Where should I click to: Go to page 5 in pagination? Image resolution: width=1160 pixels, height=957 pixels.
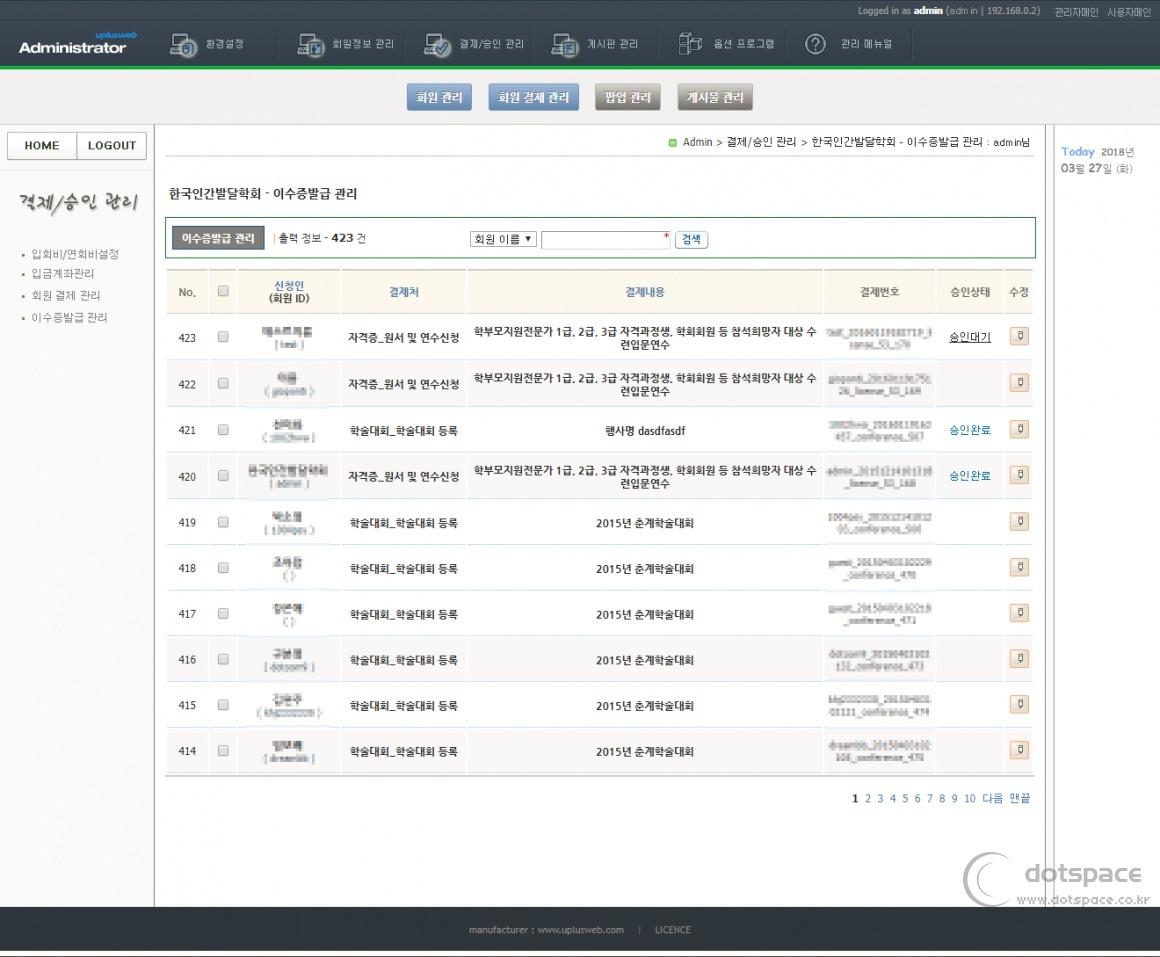tap(905, 798)
